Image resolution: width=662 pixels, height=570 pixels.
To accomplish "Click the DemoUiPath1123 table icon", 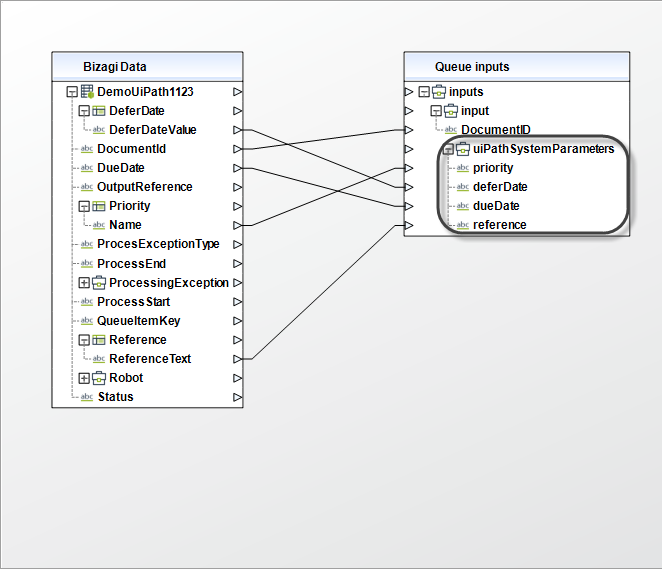I will click(x=87, y=92).
